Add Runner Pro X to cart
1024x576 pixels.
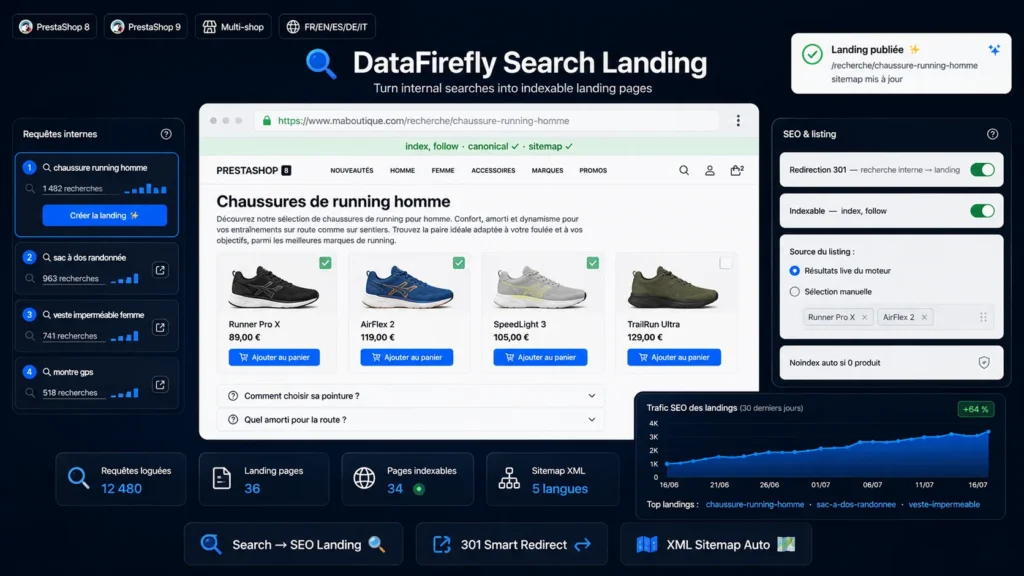click(274, 357)
